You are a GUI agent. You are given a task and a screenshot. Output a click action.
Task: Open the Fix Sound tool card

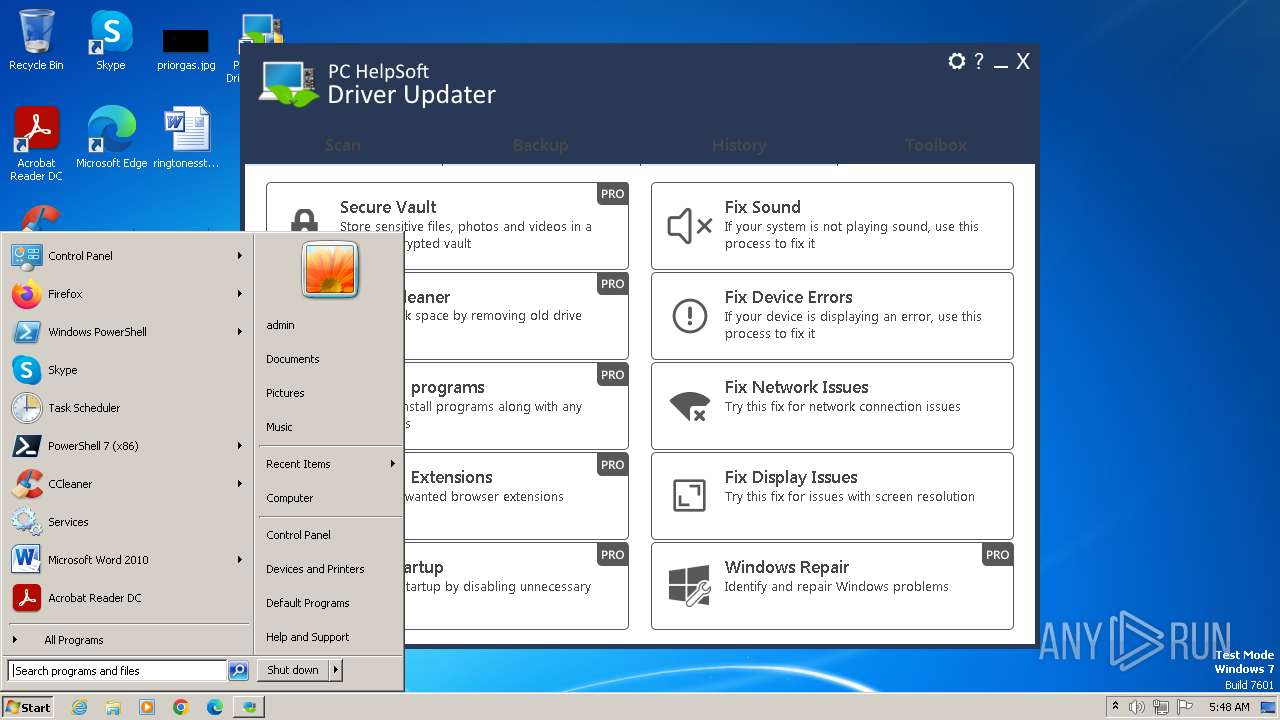832,226
